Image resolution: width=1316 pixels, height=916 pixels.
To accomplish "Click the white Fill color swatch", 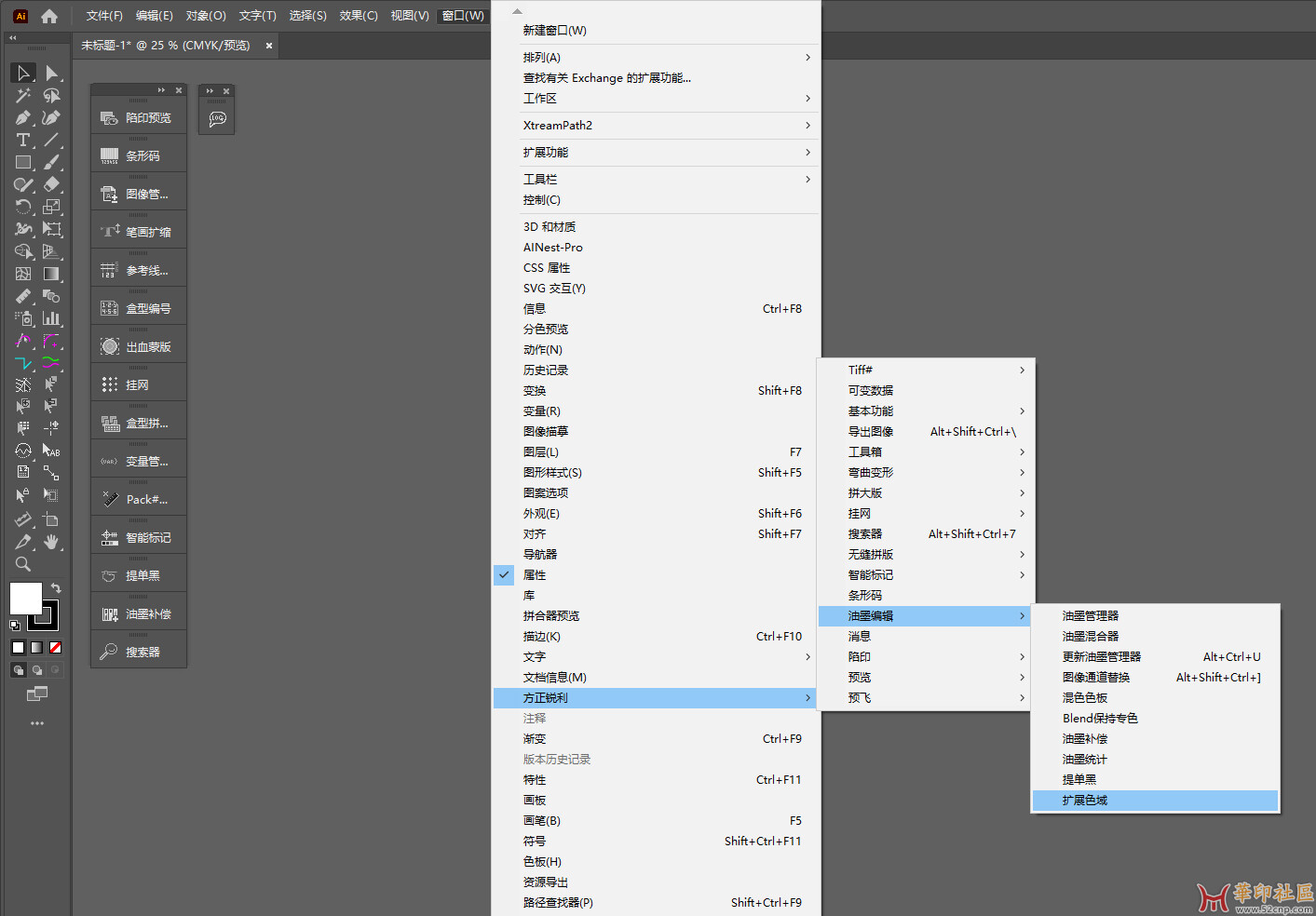I will pos(25,599).
